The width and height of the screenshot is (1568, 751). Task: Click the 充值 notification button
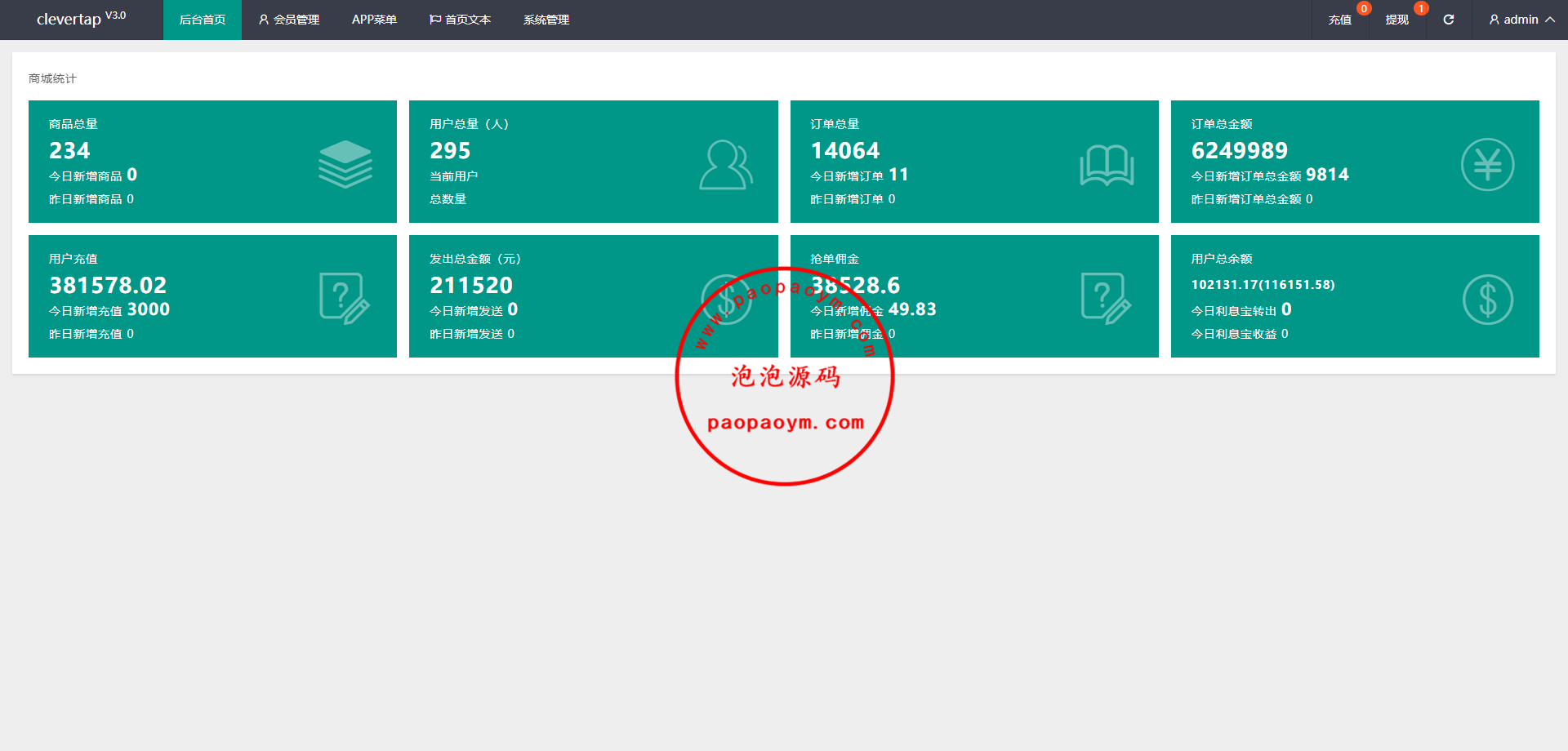(x=1339, y=20)
